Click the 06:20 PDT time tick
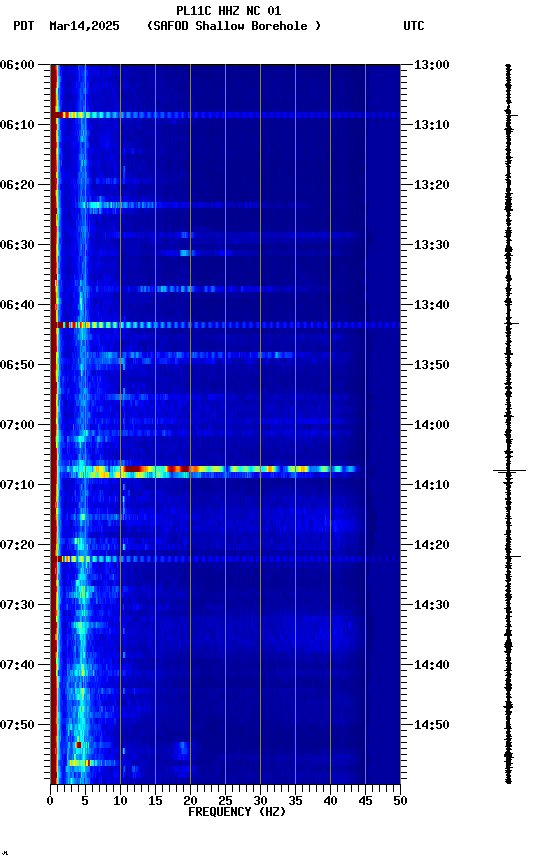552x864 pixels. [x=17, y=185]
